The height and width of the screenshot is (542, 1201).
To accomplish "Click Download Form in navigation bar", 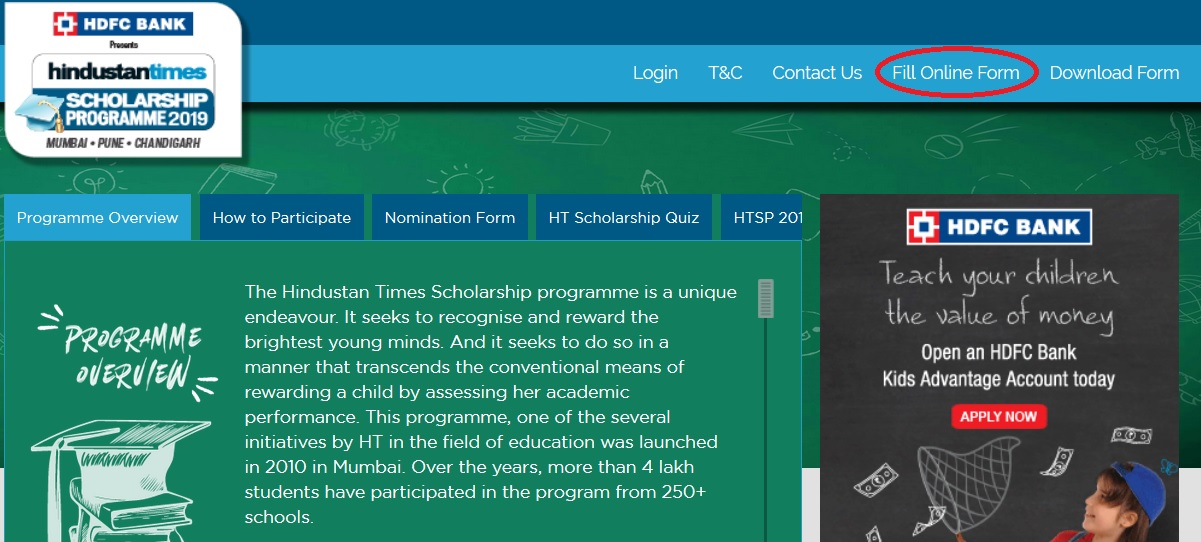I will coord(1114,73).
